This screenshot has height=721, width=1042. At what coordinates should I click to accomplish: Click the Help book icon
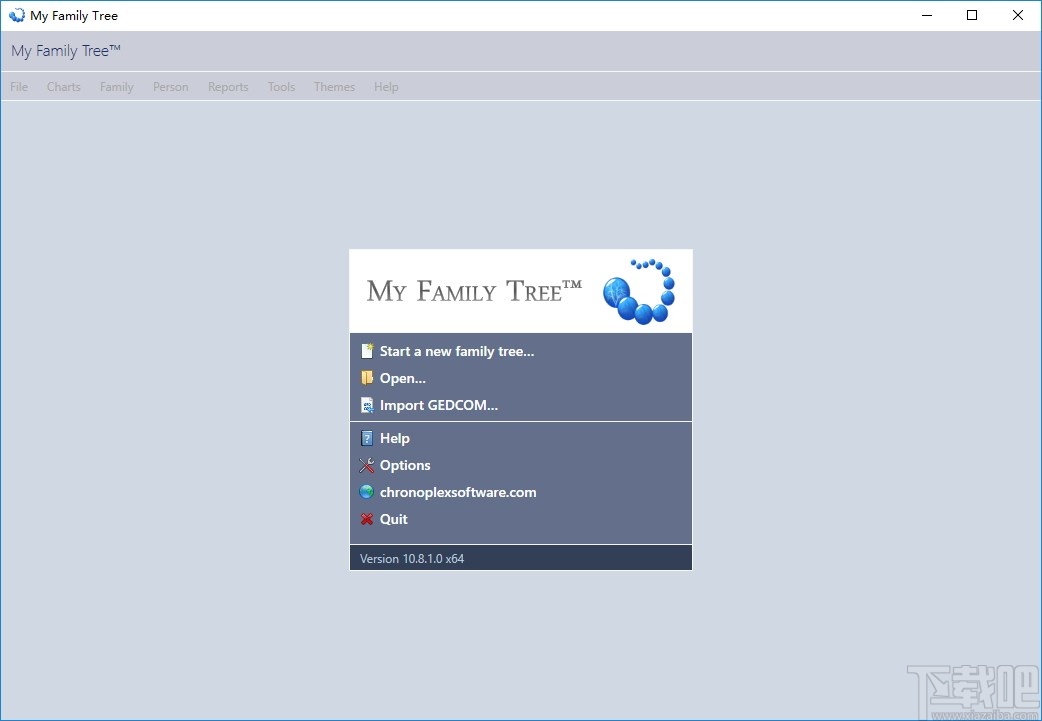(x=367, y=438)
